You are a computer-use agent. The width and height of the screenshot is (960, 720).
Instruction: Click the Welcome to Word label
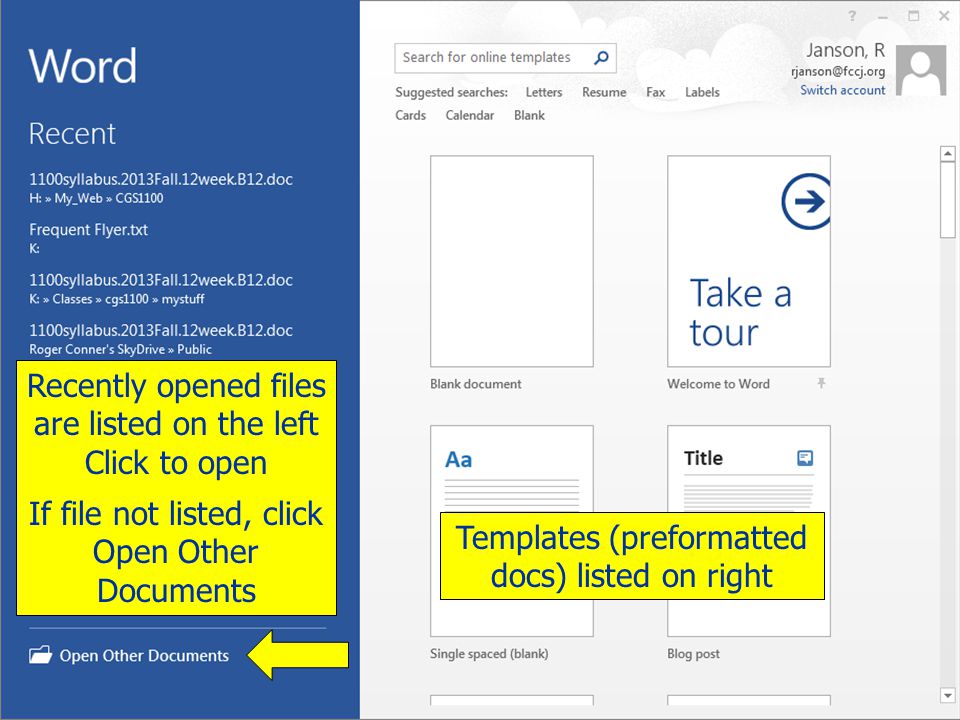tap(718, 384)
